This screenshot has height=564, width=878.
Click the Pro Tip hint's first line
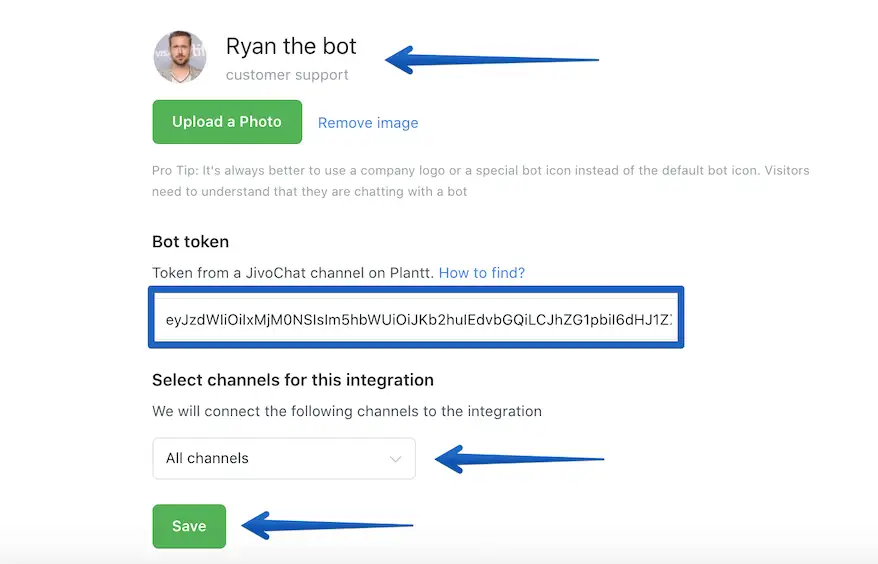[x=480, y=170]
